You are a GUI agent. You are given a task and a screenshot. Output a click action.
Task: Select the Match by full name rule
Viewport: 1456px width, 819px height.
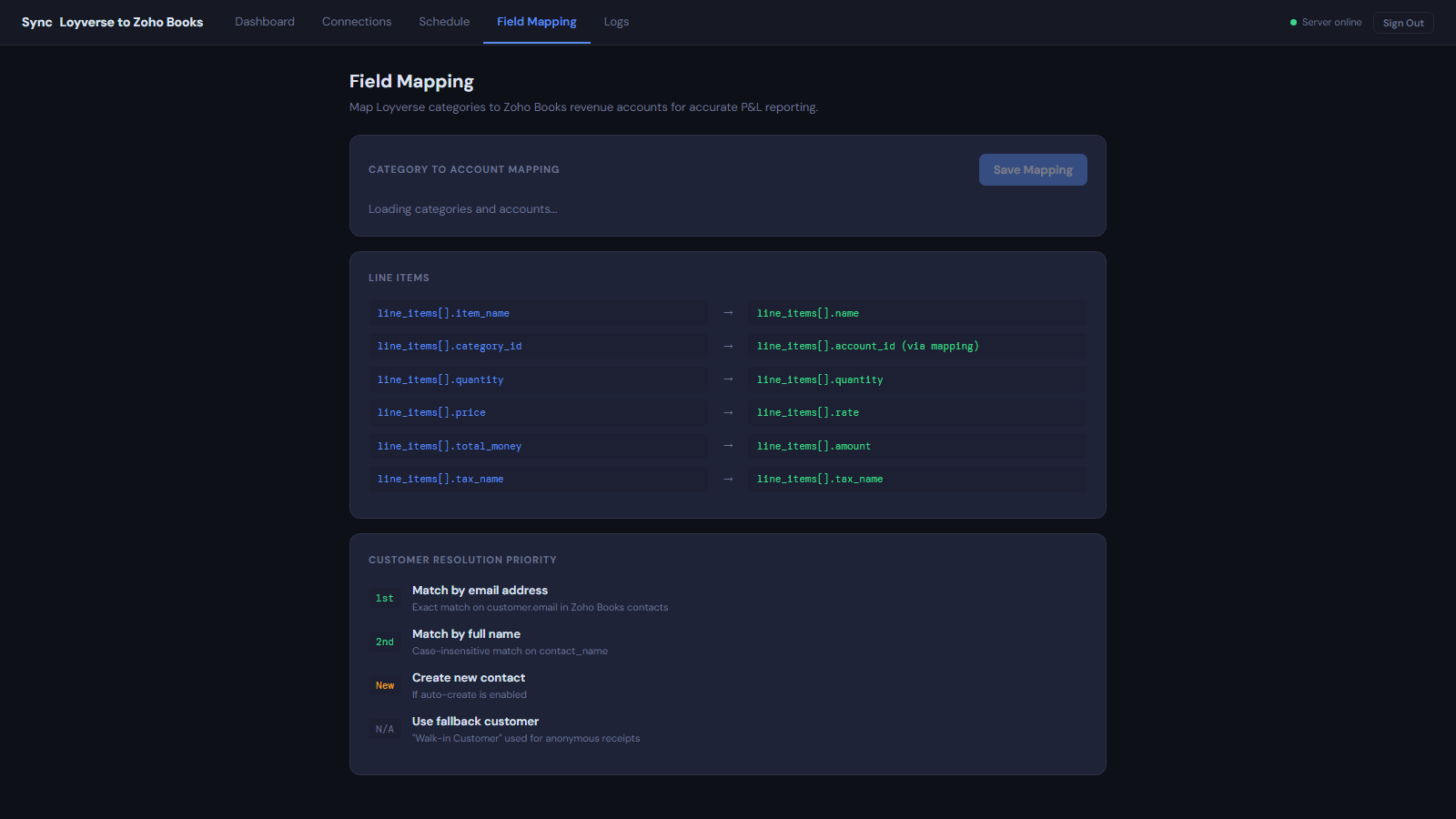pos(466,634)
